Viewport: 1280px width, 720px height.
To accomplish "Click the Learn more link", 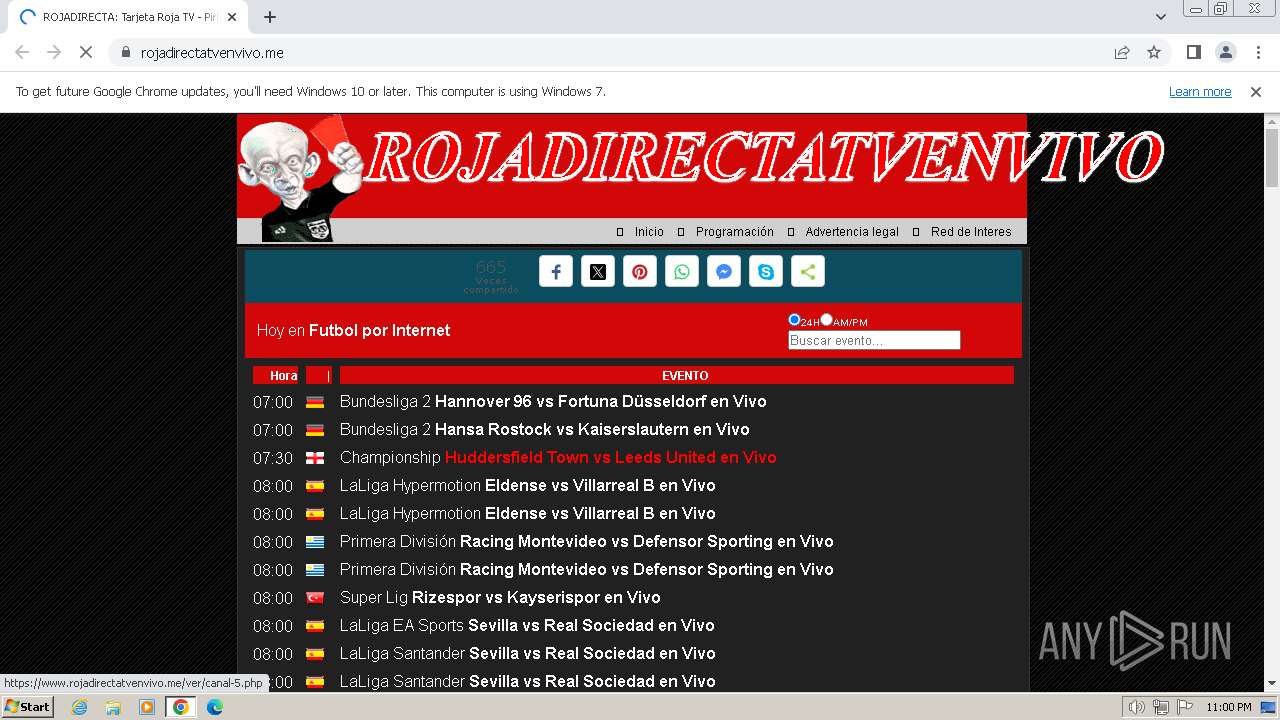I will pyautogui.click(x=1200, y=92).
